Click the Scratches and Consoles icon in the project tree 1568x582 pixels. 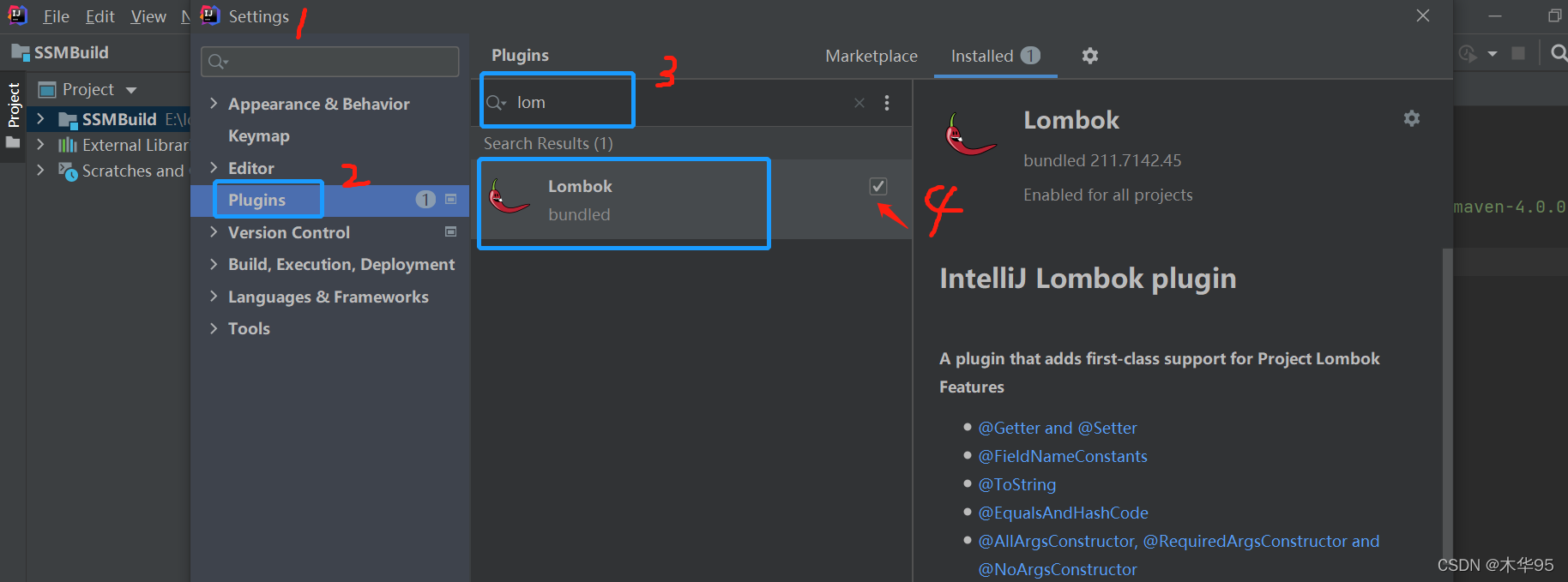tap(67, 171)
